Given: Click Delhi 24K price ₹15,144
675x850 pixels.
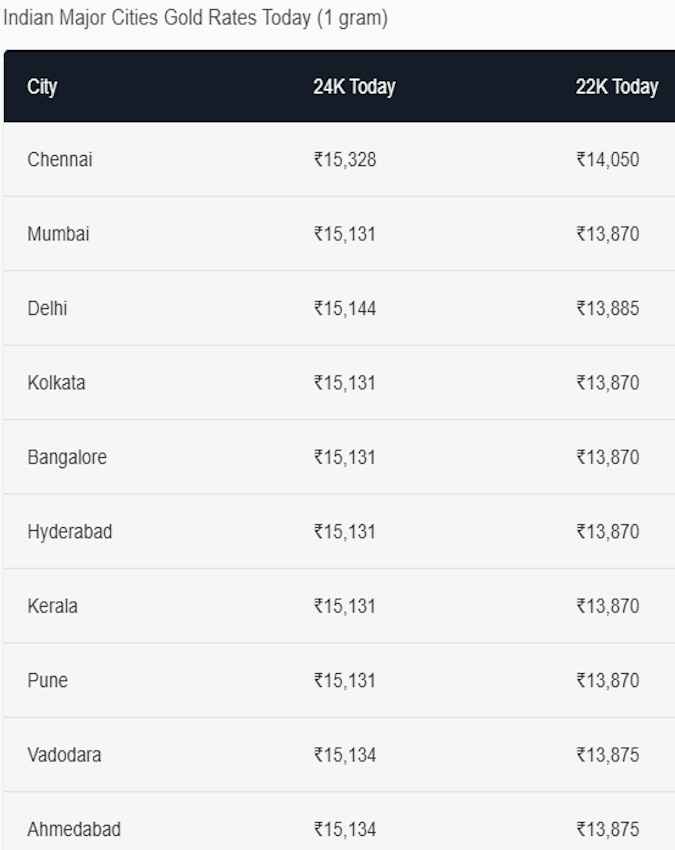Looking at the screenshot, I should pos(345,308).
